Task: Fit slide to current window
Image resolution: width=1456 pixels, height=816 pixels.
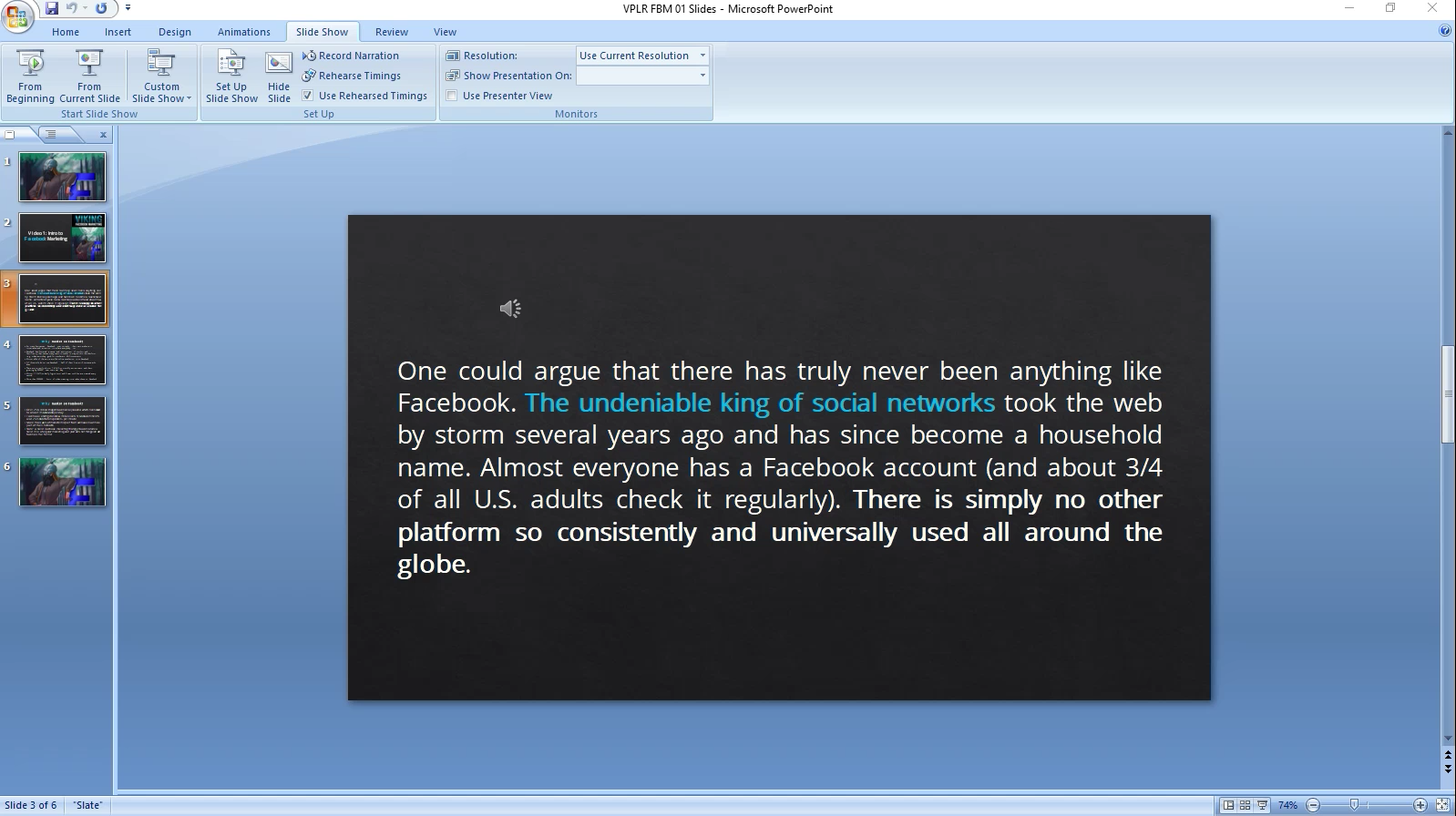Action: tap(1443, 805)
